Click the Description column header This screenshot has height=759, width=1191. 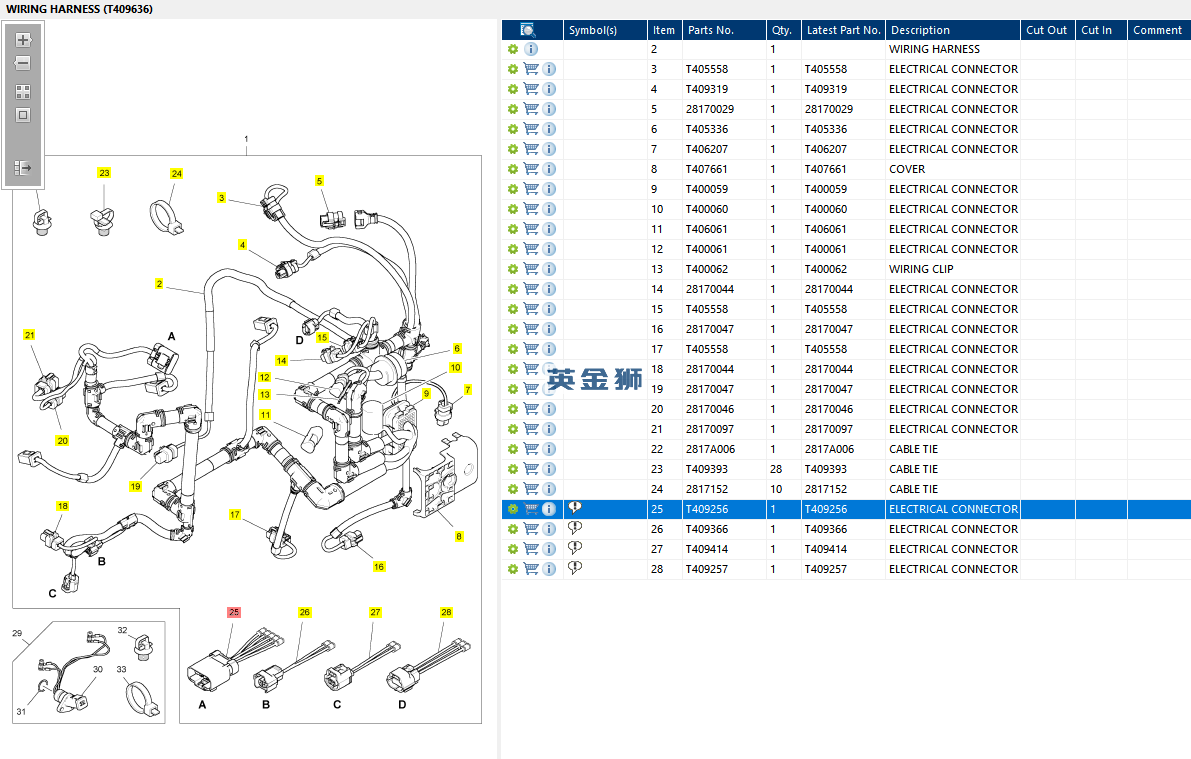920,30
